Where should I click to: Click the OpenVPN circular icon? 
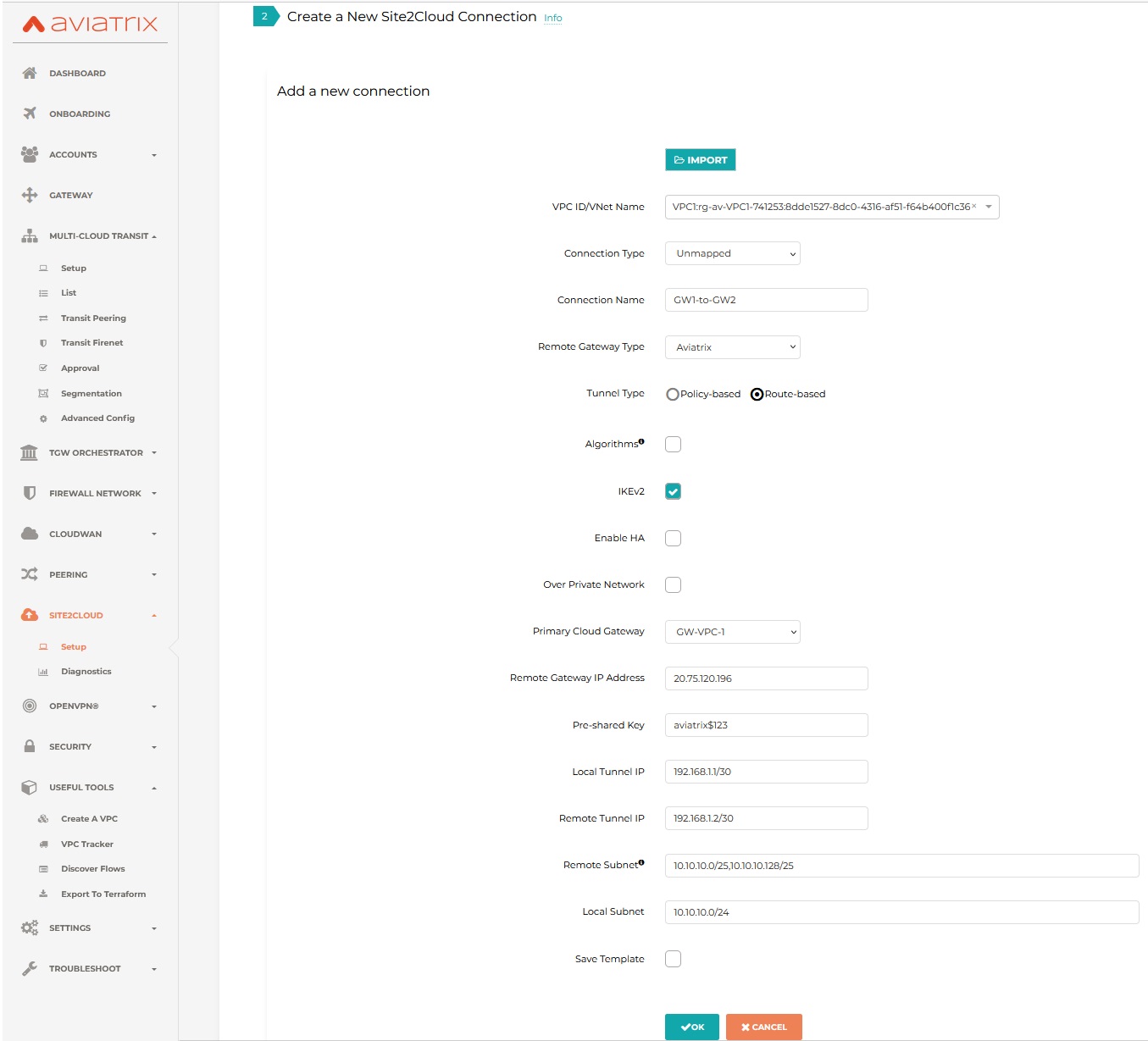pyautogui.click(x=30, y=706)
